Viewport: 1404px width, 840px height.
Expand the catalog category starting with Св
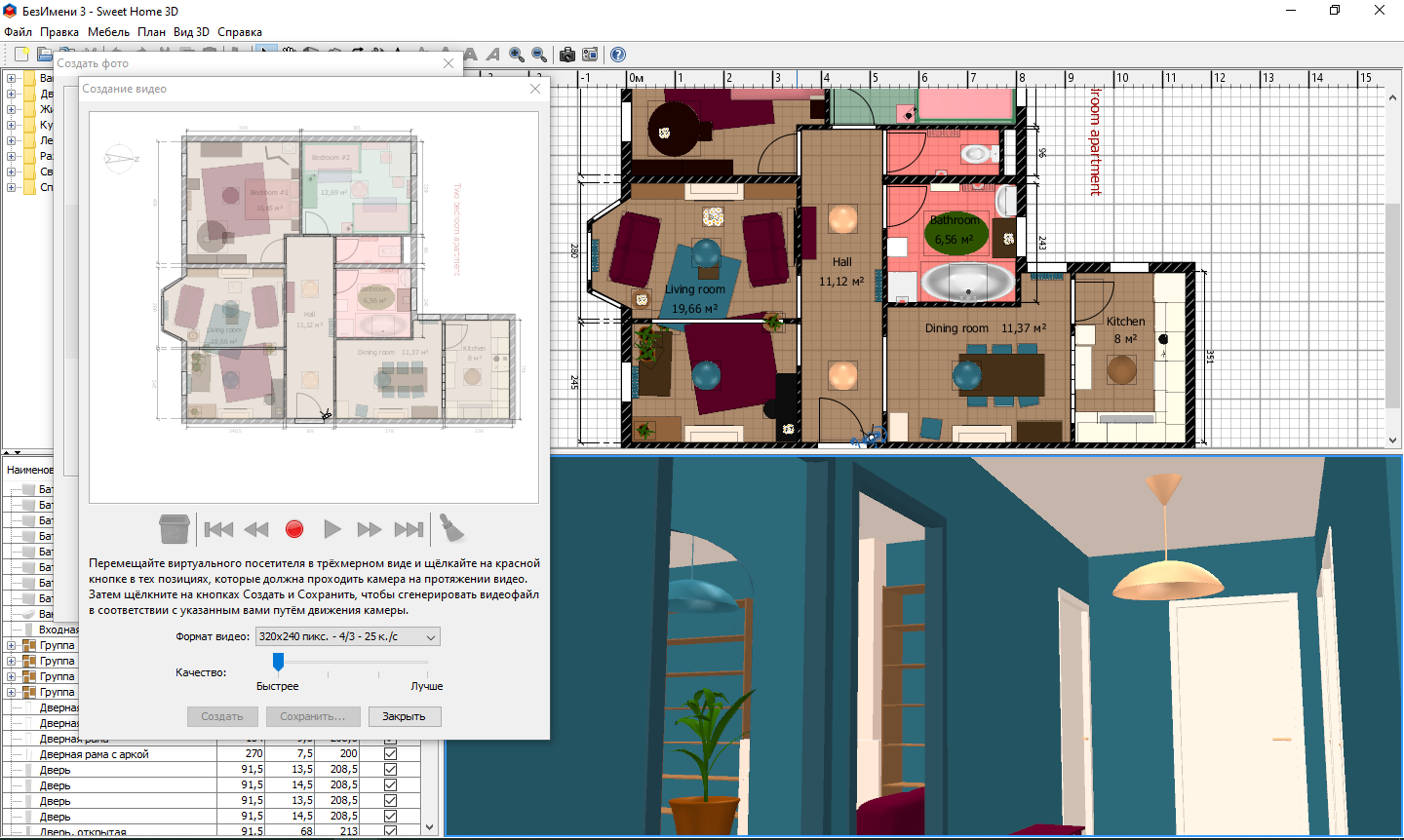coord(11,172)
